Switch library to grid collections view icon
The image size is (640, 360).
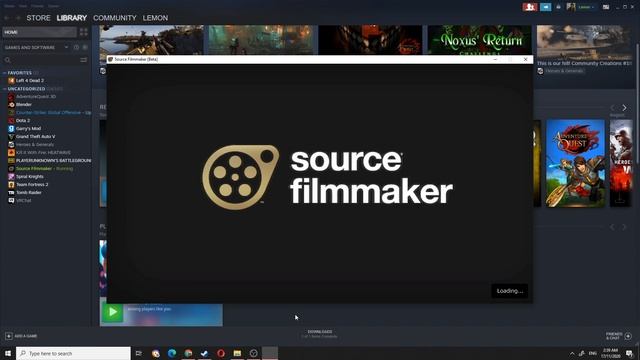click(x=84, y=32)
